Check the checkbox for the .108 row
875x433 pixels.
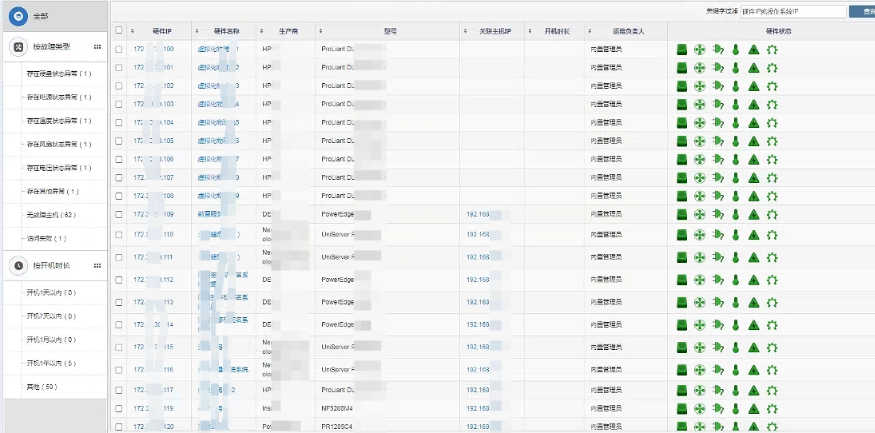pyautogui.click(x=118, y=196)
